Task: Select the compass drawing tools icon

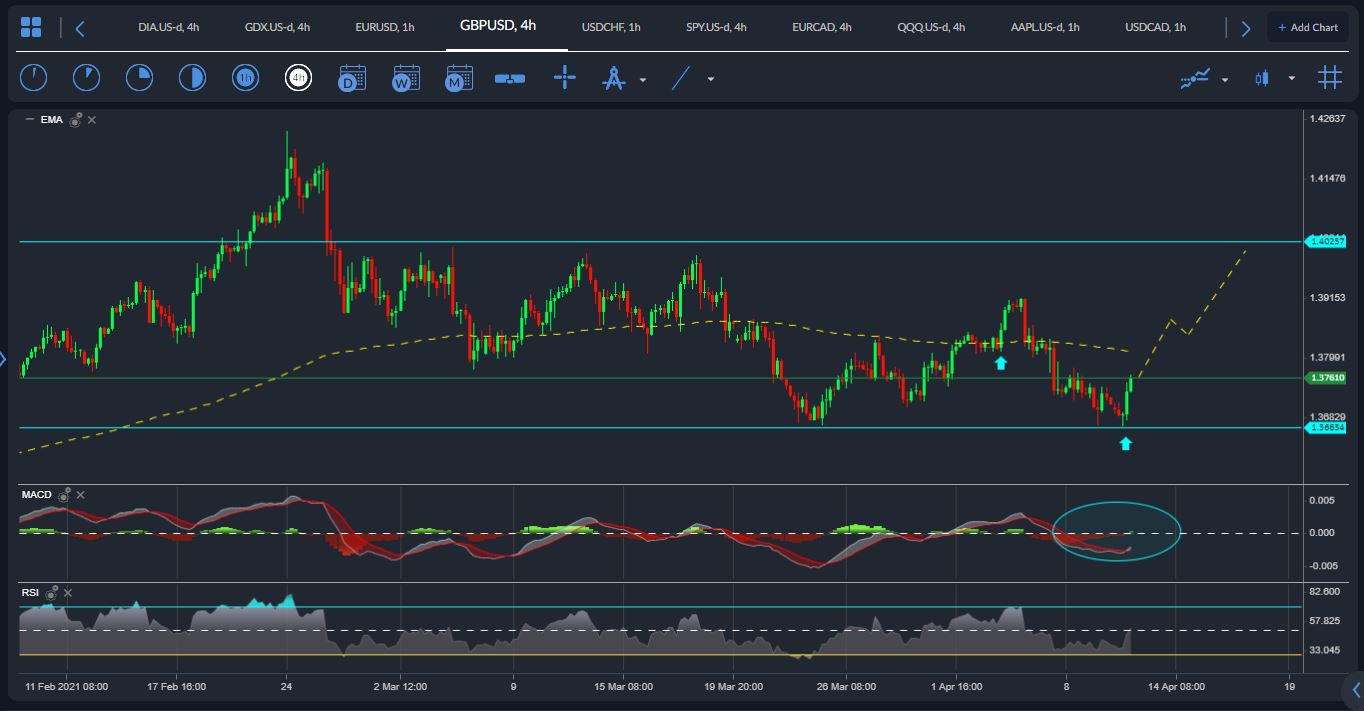Action: point(614,78)
